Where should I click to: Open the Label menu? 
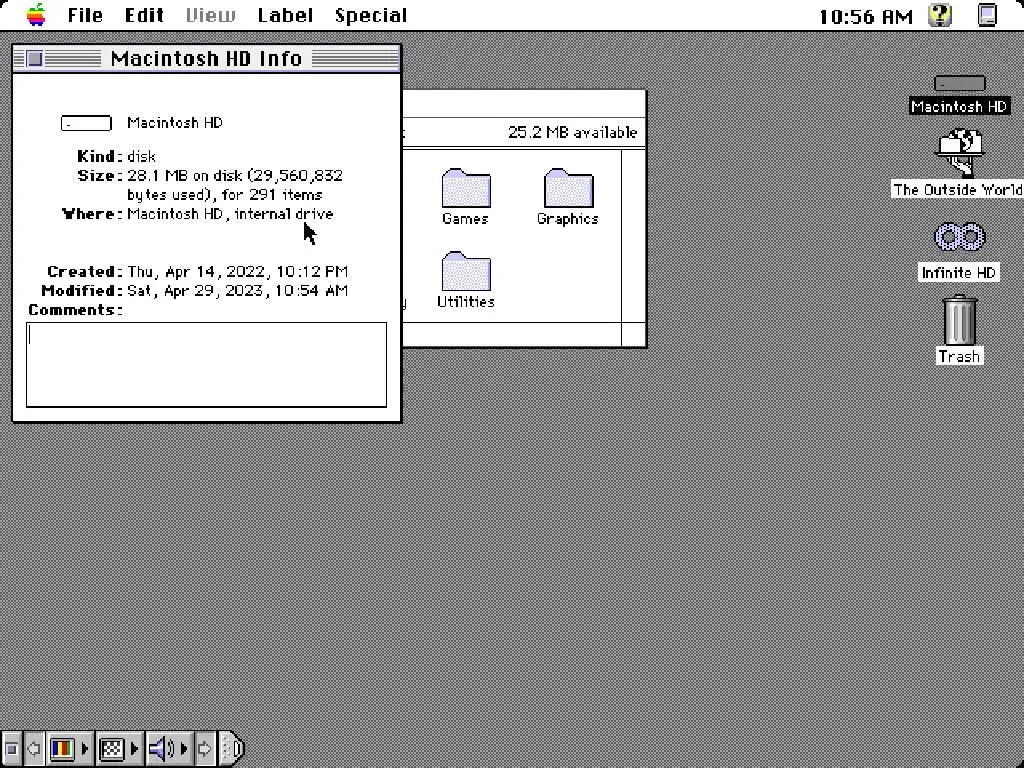(285, 15)
